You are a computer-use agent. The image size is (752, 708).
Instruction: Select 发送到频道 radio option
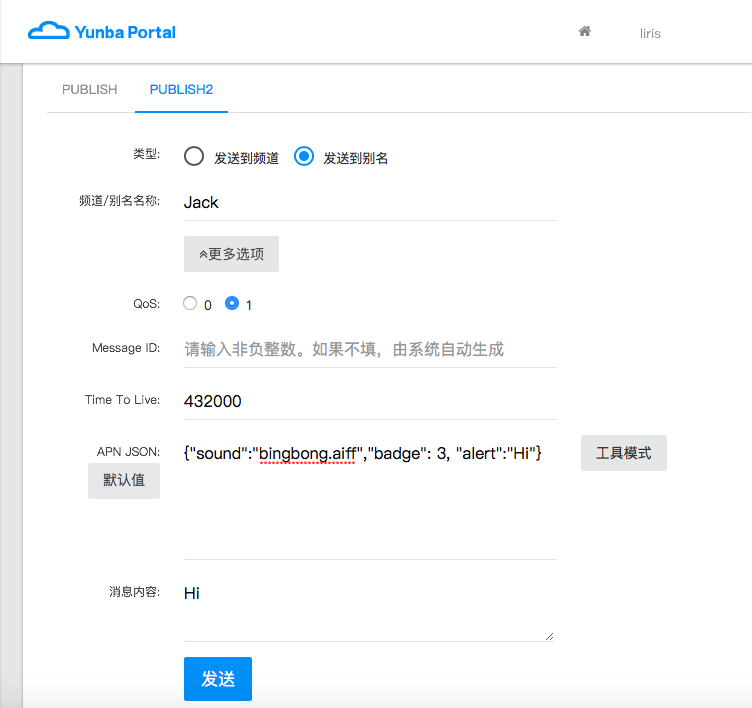pyautogui.click(x=194, y=156)
